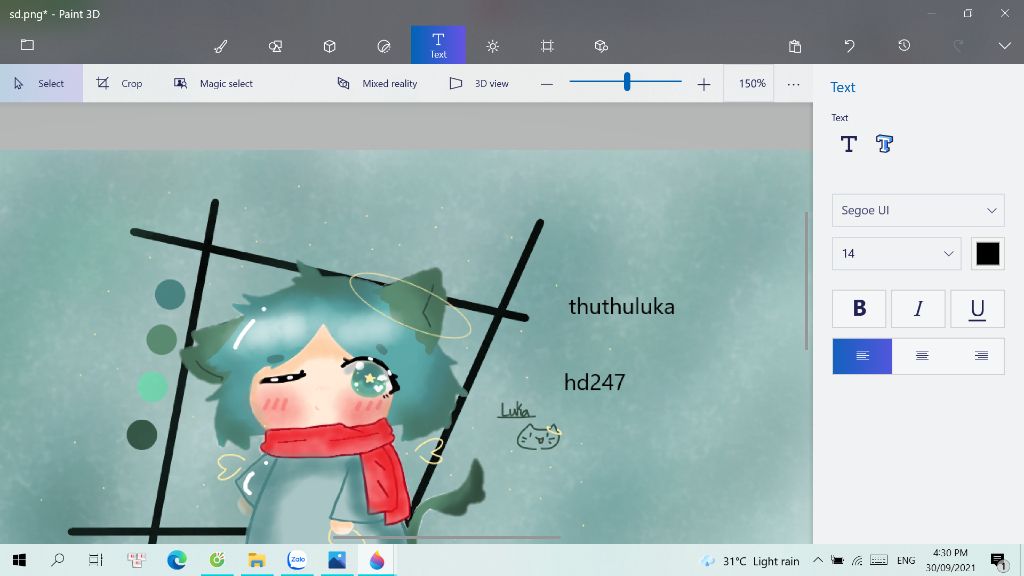This screenshot has height=576, width=1024.
Task: Activate Magic select
Action: coord(214,84)
